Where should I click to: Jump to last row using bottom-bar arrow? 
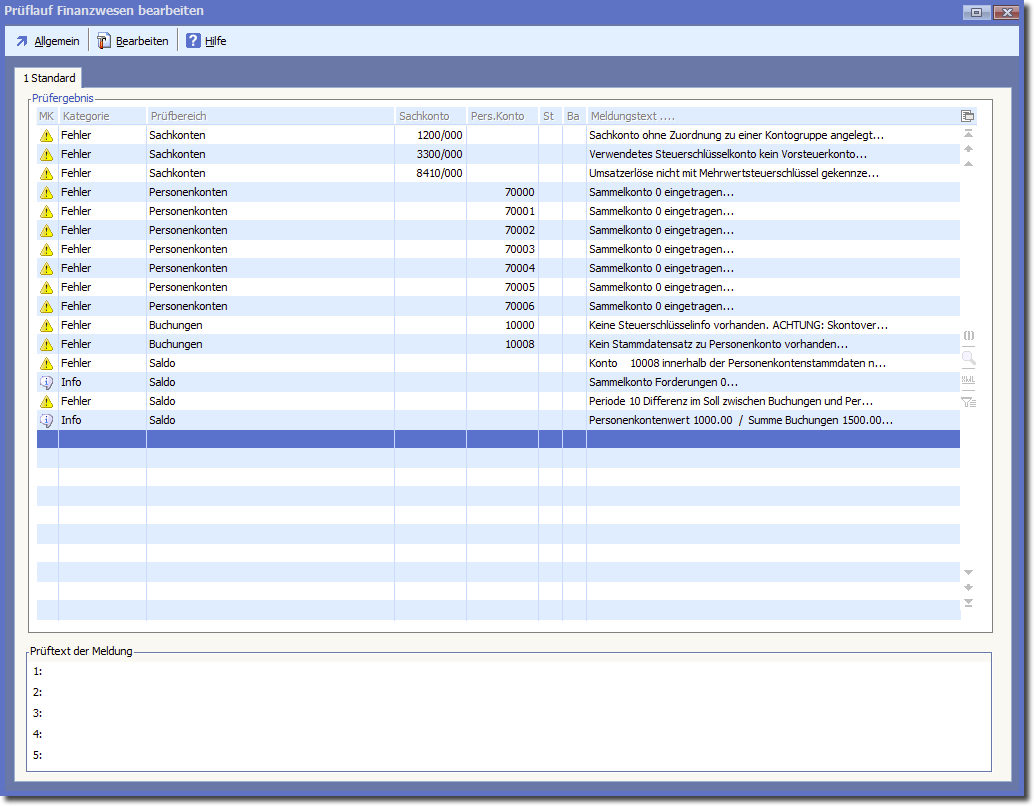click(x=968, y=603)
